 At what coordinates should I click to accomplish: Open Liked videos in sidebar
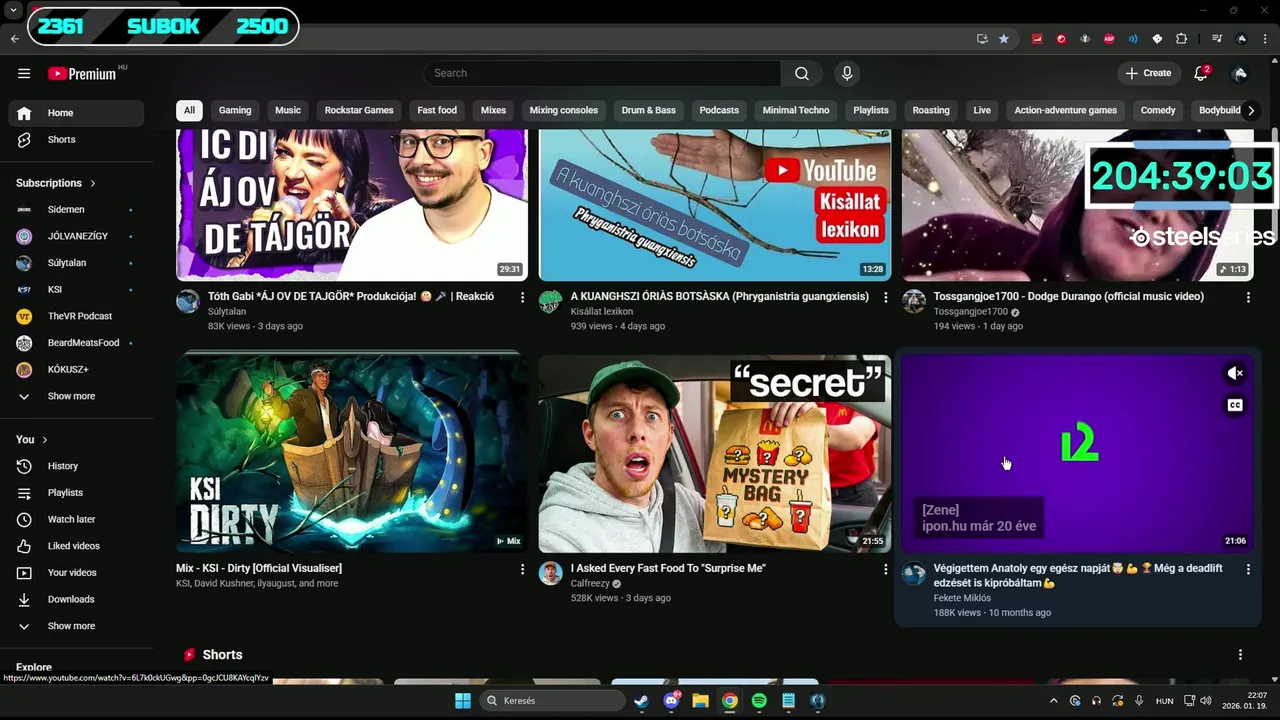[x=76, y=546]
